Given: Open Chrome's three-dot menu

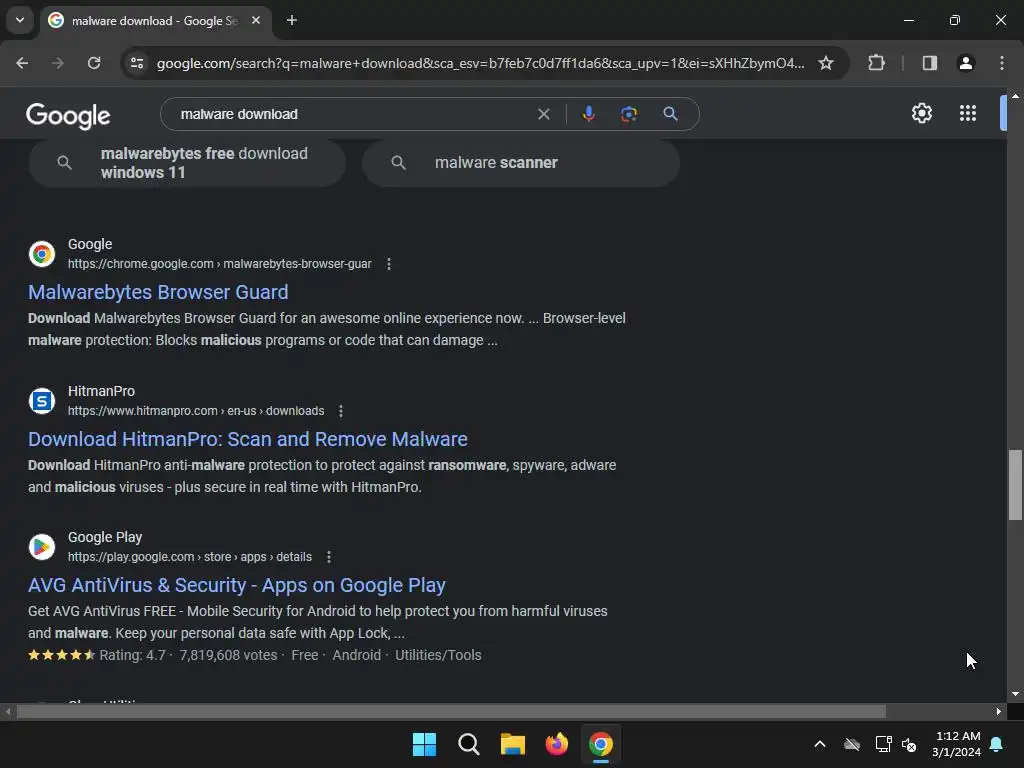Looking at the screenshot, I should (x=1002, y=63).
